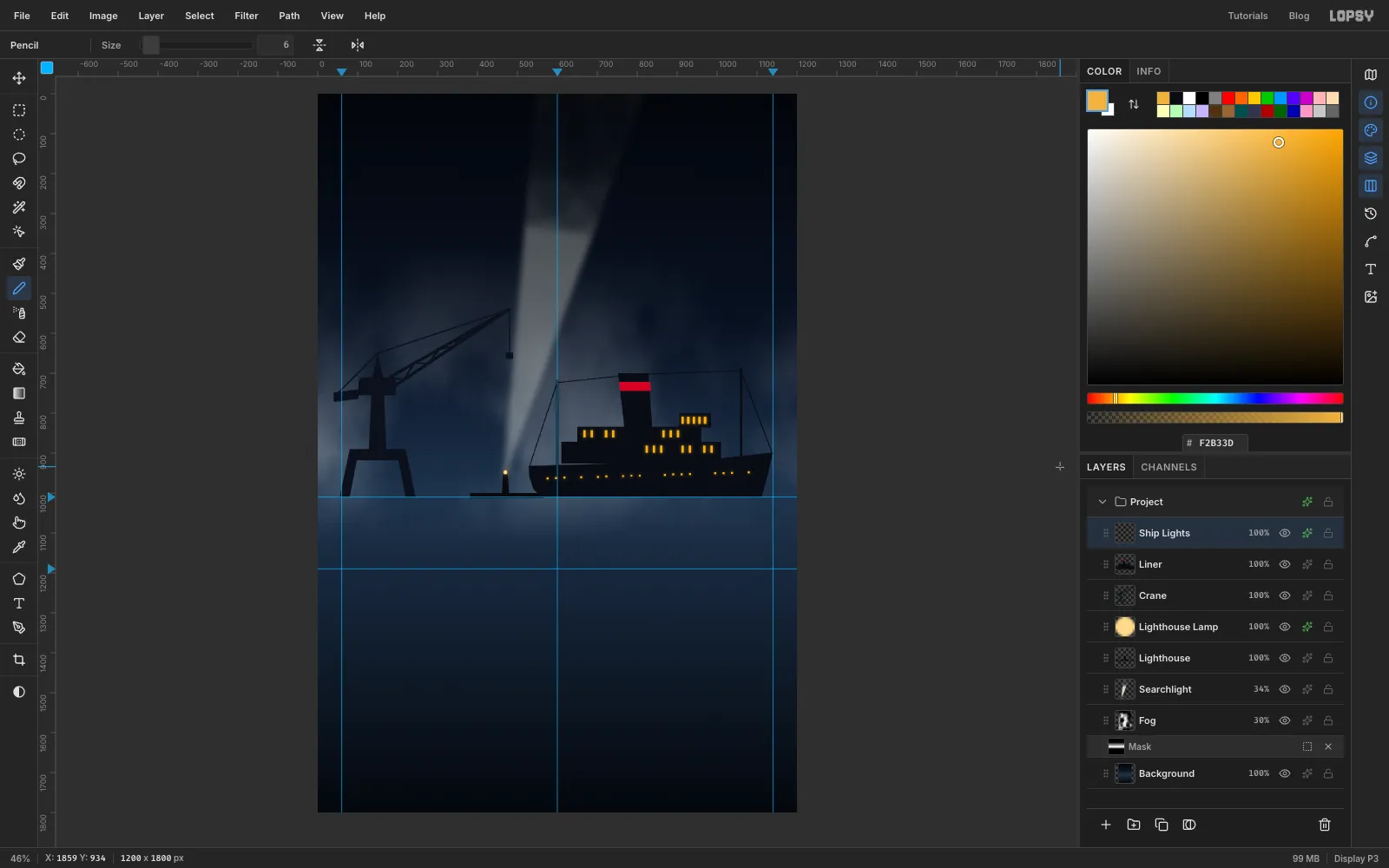Hide the Liner layer
Viewport: 1389px width, 868px height.
[1285, 564]
